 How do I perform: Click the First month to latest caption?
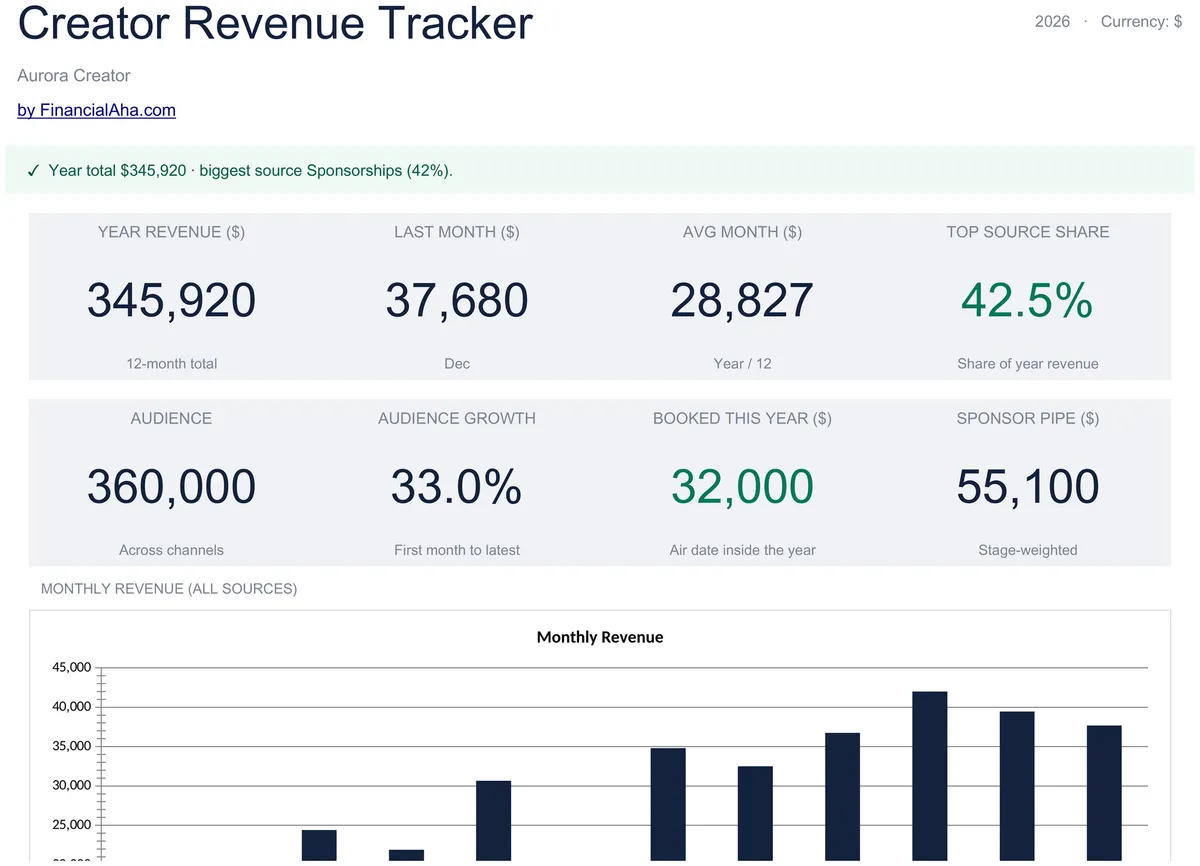tap(457, 550)
